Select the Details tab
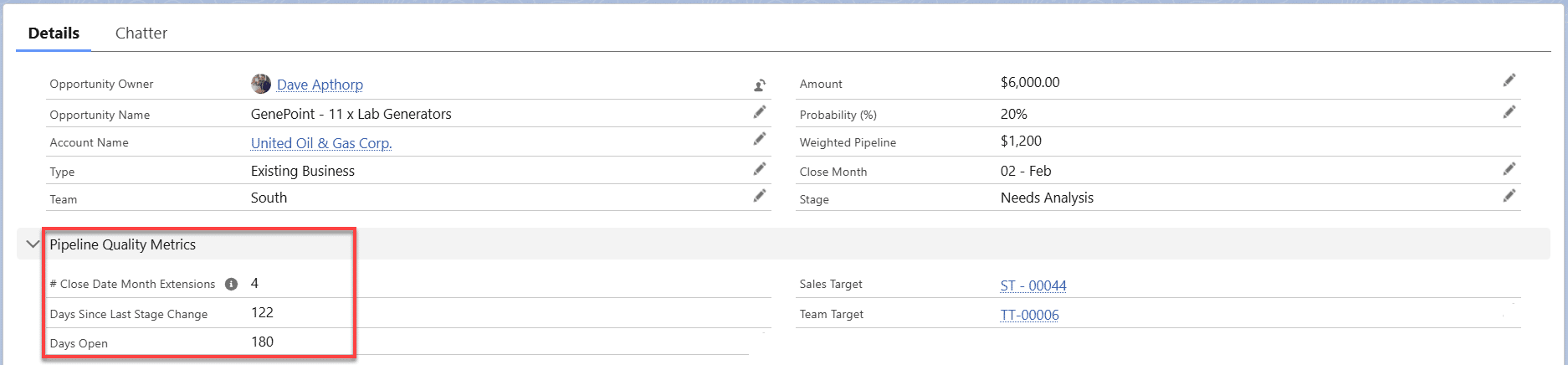Image resolution: width=1568 pixels, height=365 pixels. 54,33
